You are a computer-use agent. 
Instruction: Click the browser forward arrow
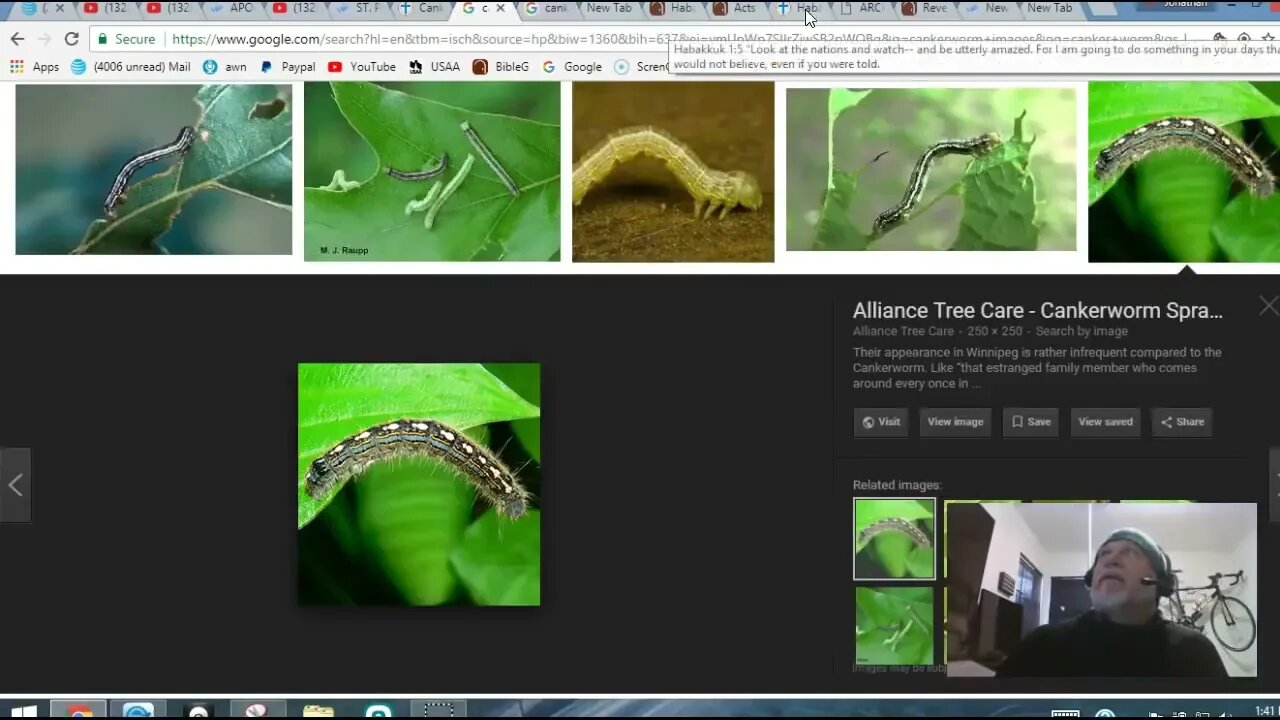44,39
